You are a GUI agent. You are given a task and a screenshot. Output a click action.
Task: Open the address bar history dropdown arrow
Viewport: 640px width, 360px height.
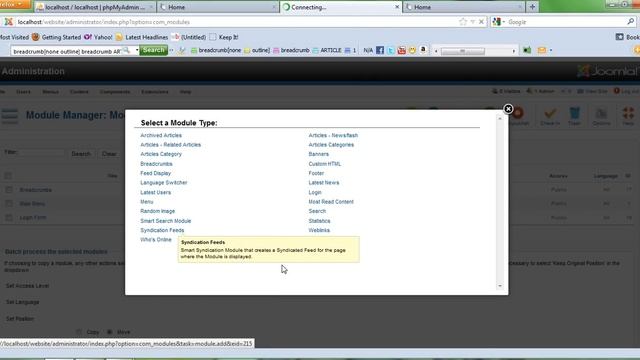pos(472,22)
